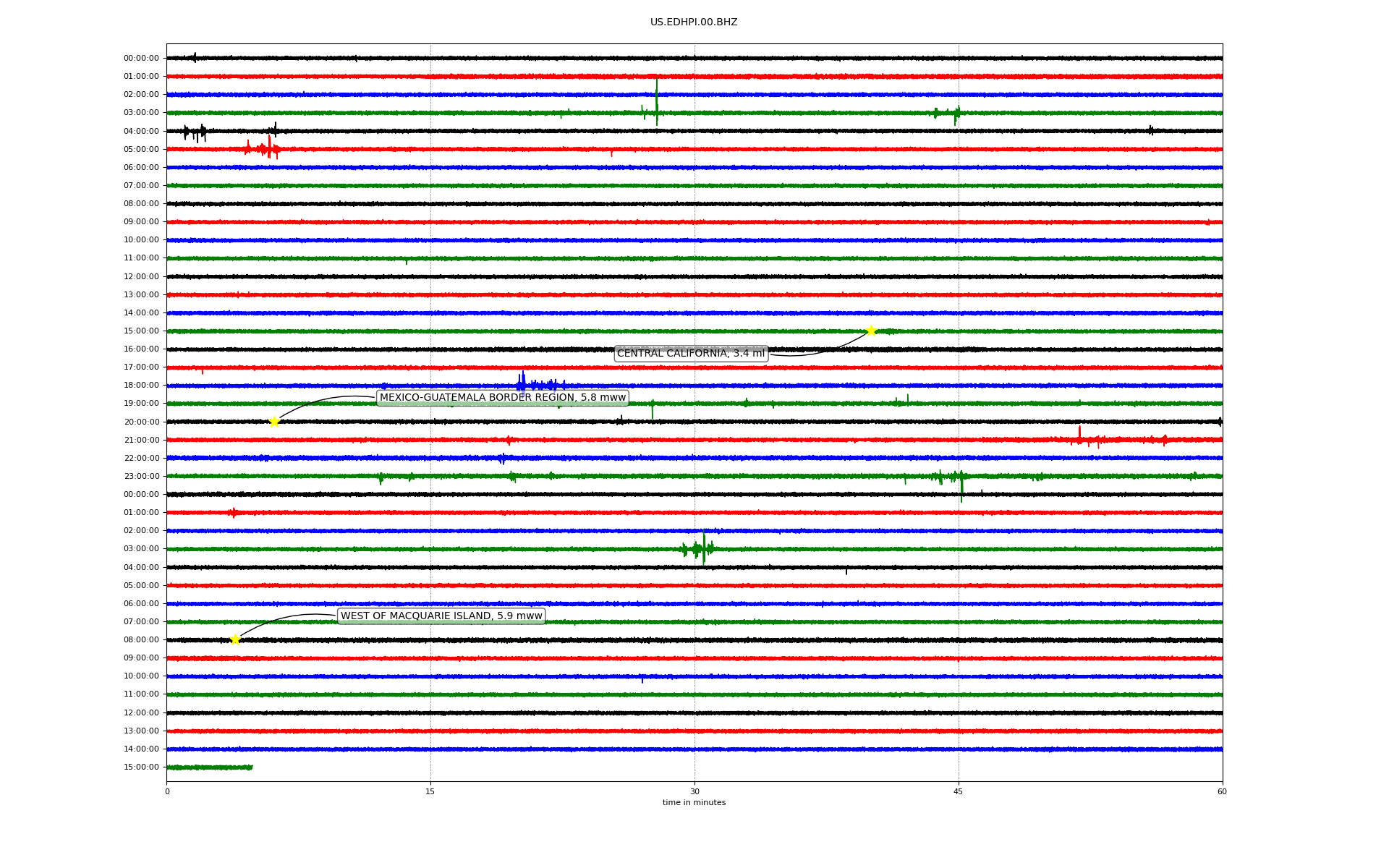Click the CENTRAL CALIFORNIA, 3.4 ml label

pos(690,354)
